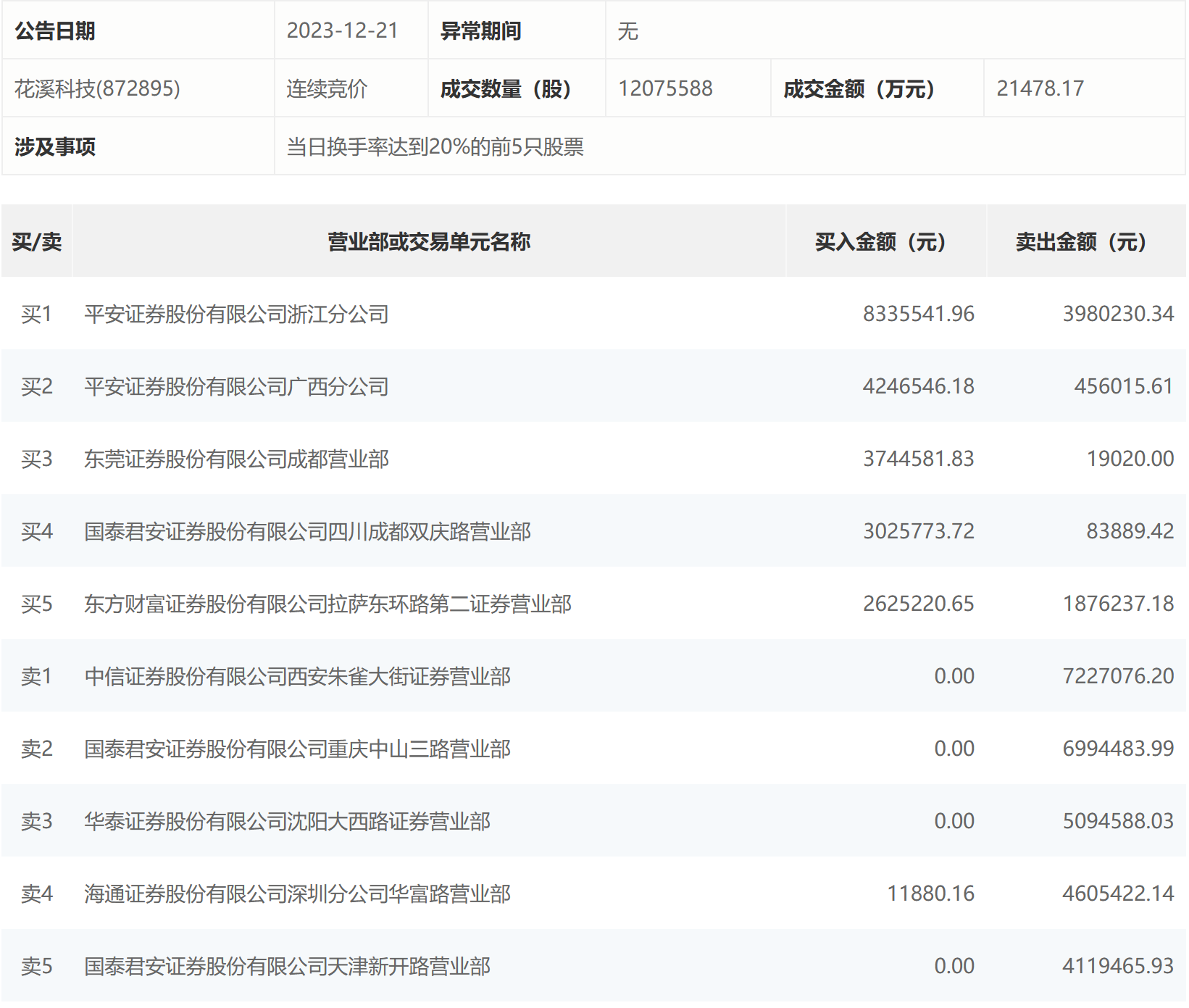The width and height of the screenshot is (1189, 1008).
Task: Click the 0.00 buy amount in 卖3 row
Action: (x=954, y=821)
